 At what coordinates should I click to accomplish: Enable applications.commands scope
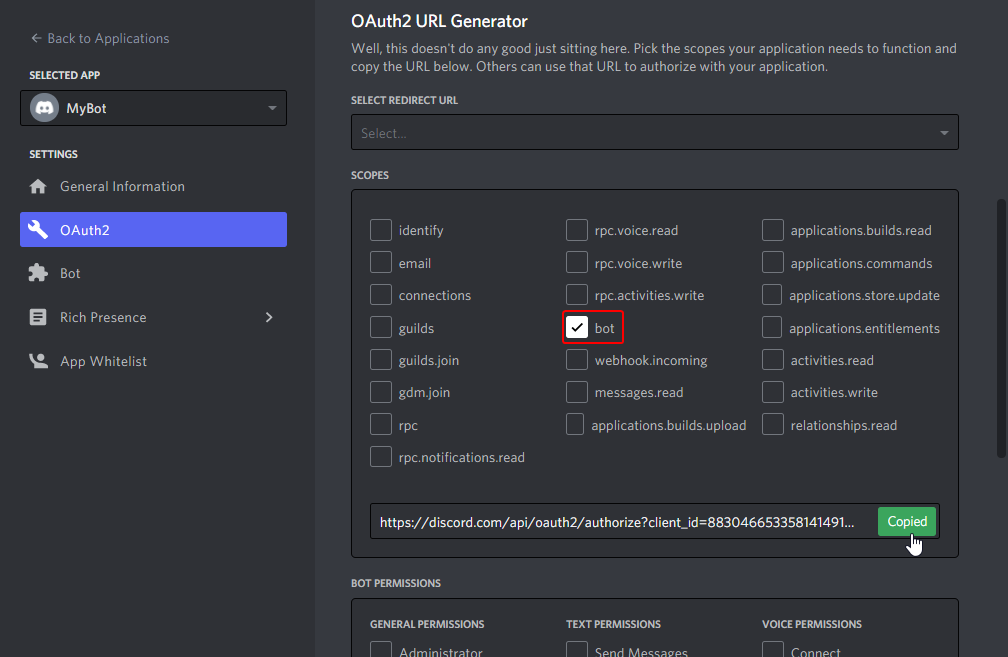click(773, 262)
